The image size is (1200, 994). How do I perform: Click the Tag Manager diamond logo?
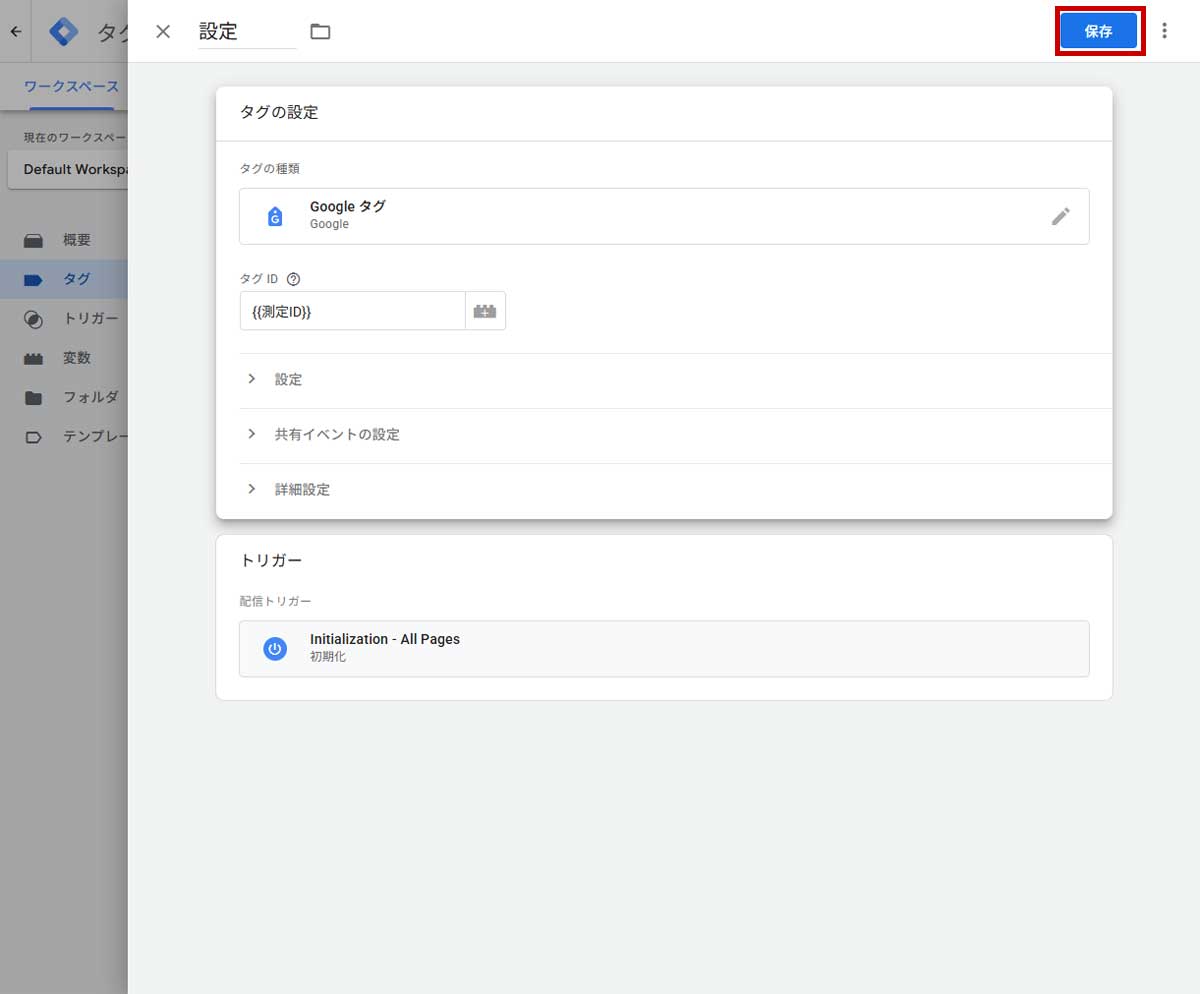64,31
